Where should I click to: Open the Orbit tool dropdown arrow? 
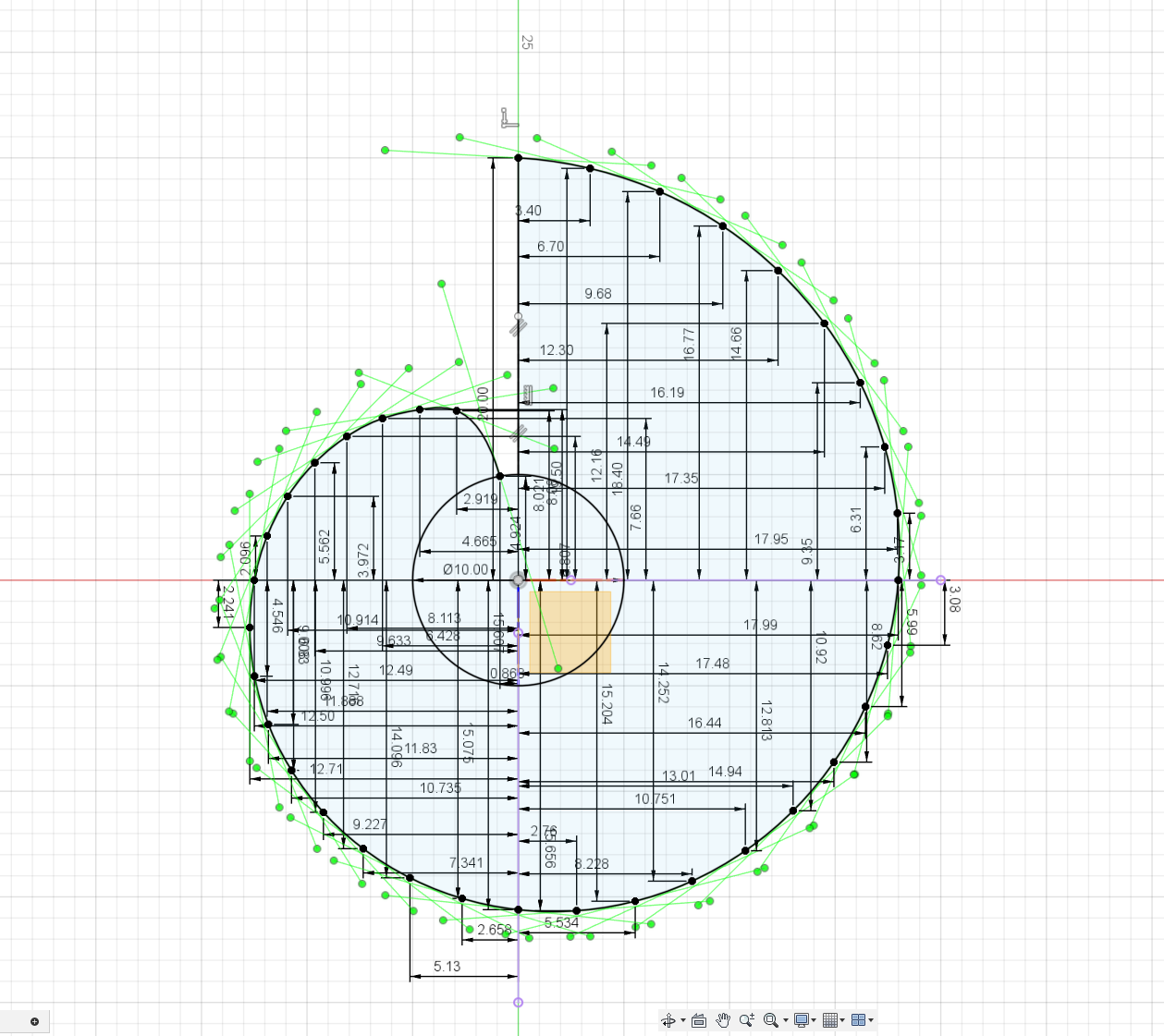[x=683, y=1020]
